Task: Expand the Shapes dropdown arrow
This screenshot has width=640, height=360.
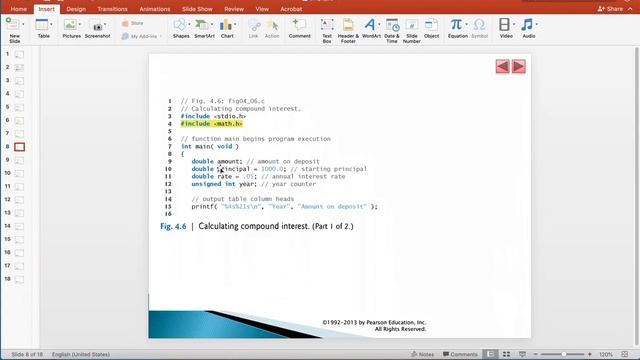Action: click(189, 24)
